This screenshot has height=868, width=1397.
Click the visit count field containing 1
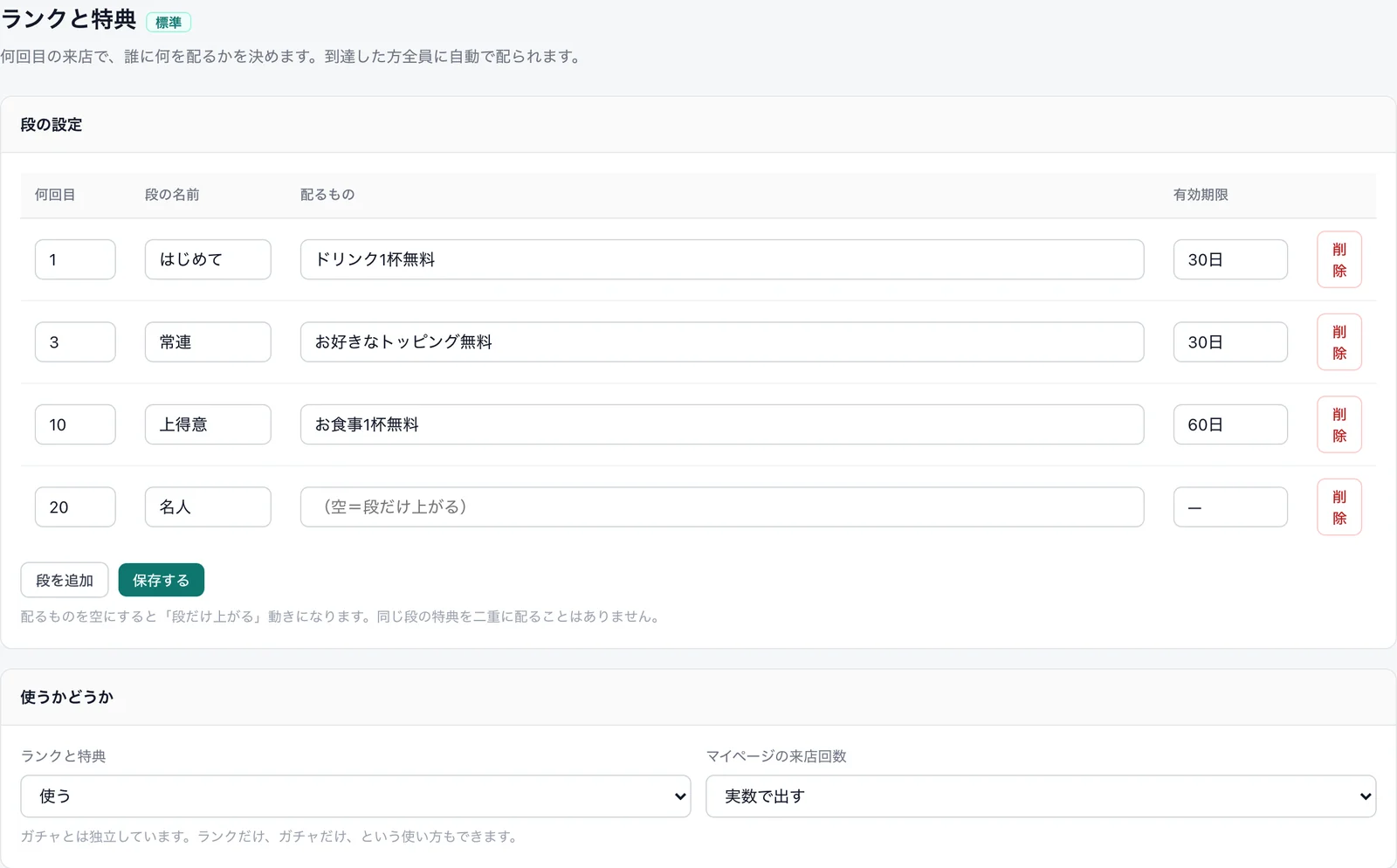pyautogui.click(x=75, y=259)
